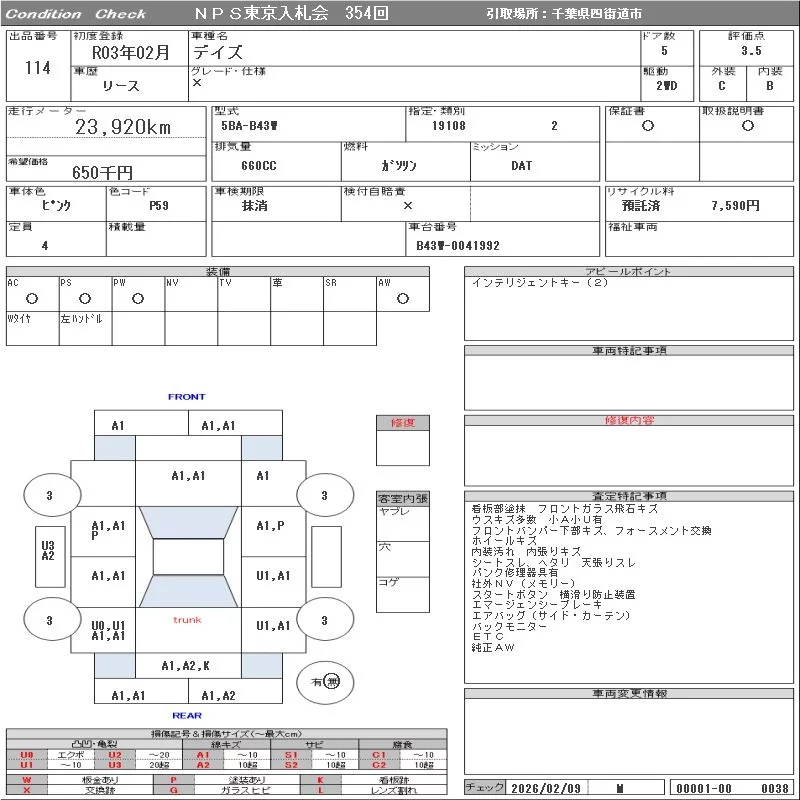Screen dimensions: 800x800
Task: Select the circle mark under PS equipment
Action: [x=85, y=298]
